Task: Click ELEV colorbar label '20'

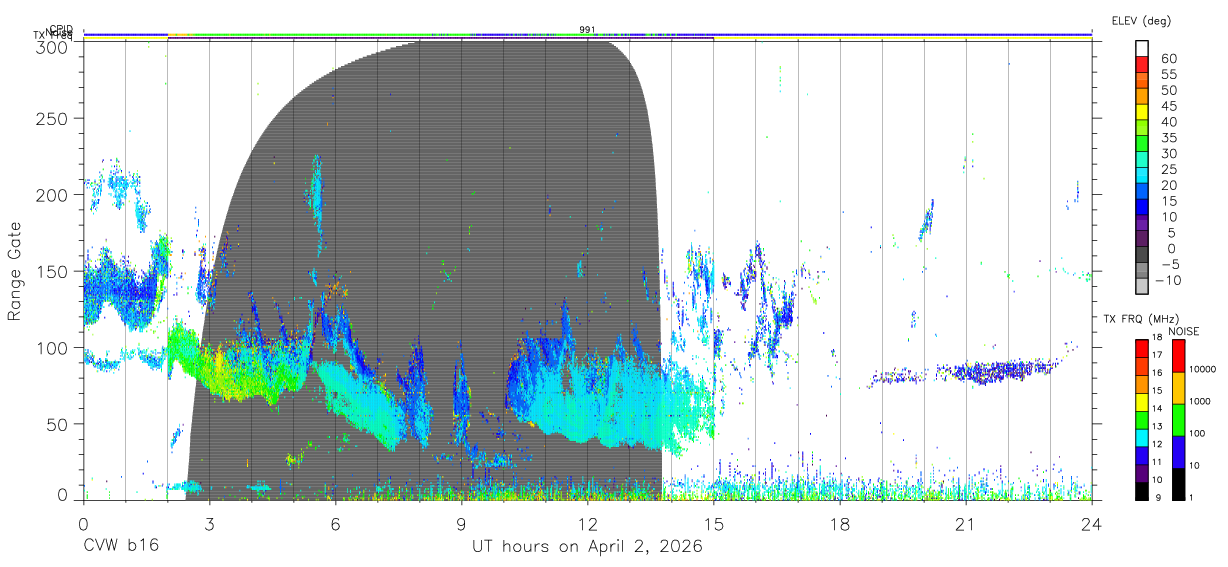Action: pos(1169,186)
